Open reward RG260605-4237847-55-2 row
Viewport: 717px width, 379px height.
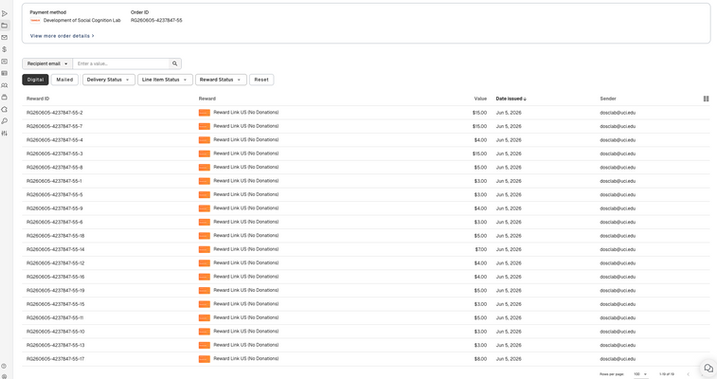pos(366,112)
